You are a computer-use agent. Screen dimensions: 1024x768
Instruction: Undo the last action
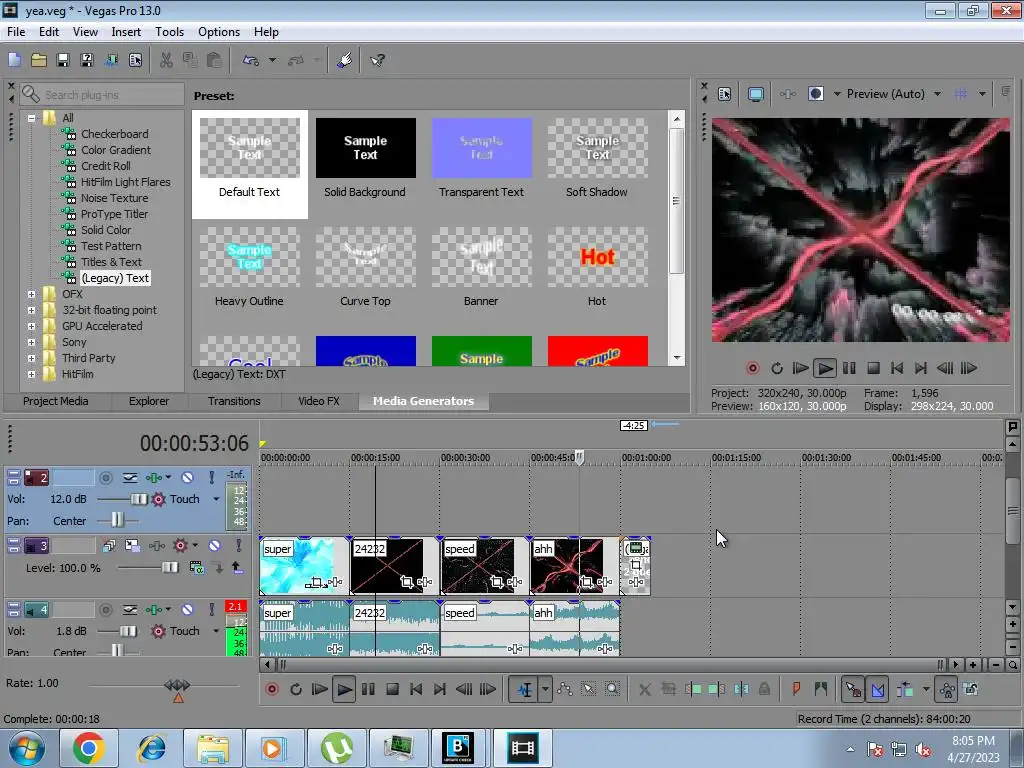coord(251,60)
